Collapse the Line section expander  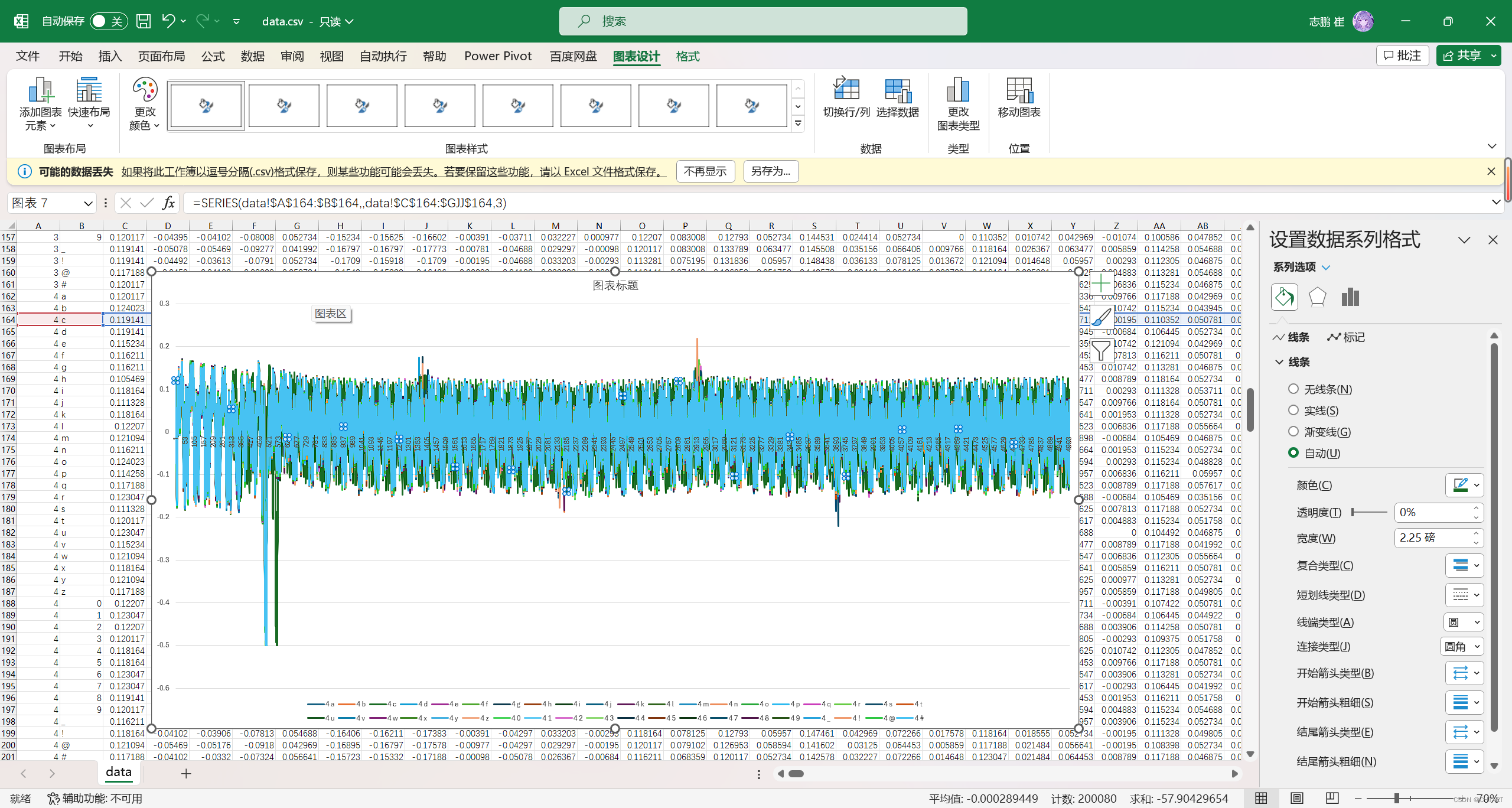(x=1280, y=361)
